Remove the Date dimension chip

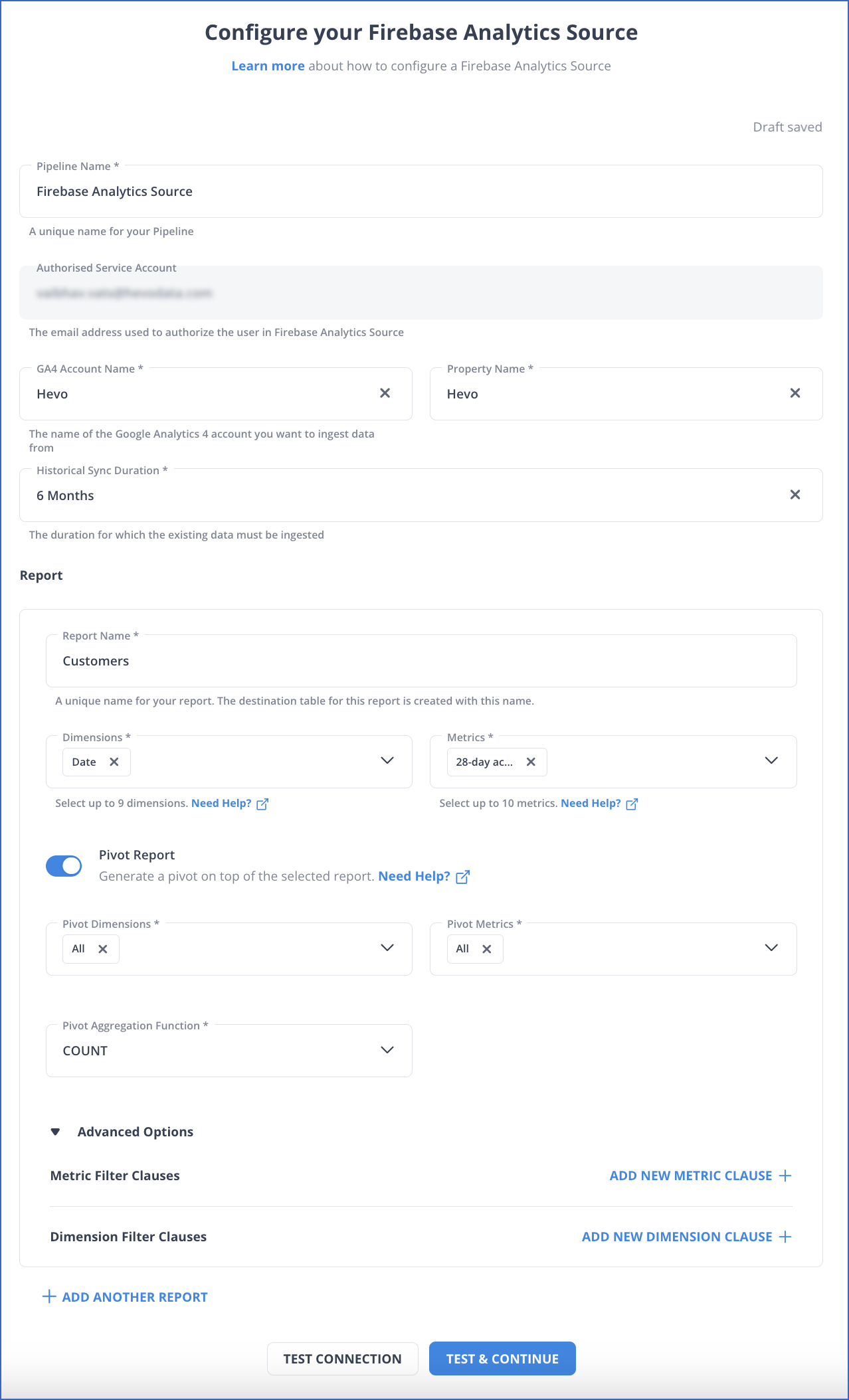114,762
